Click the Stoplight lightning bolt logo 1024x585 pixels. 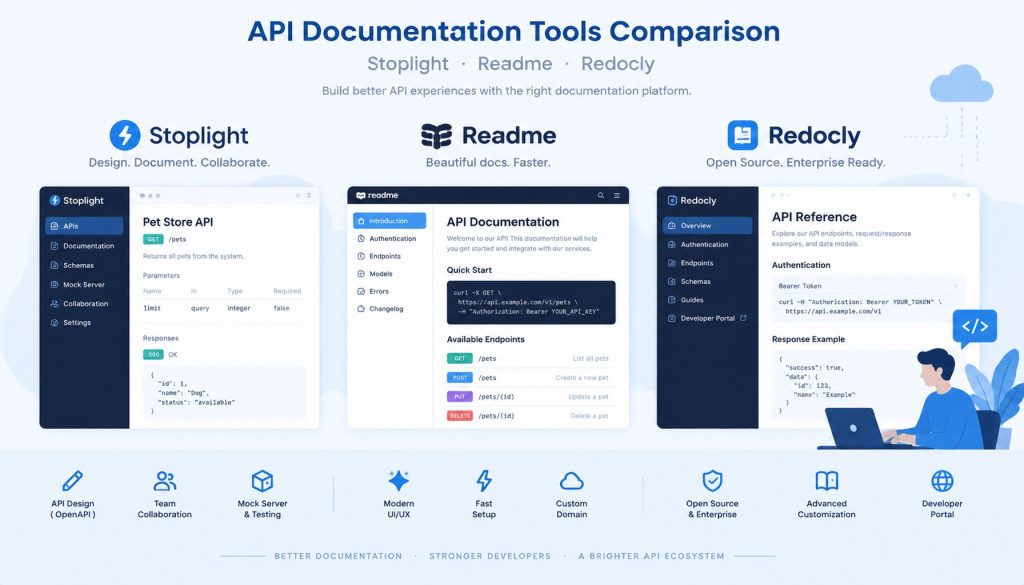point(125,135)
